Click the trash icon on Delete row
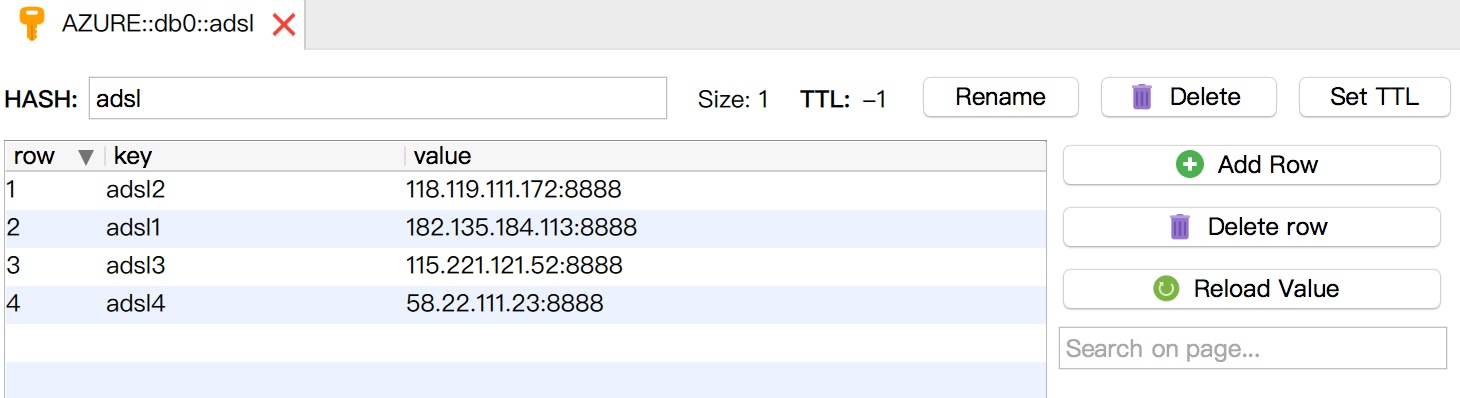 click(1180, 227)
